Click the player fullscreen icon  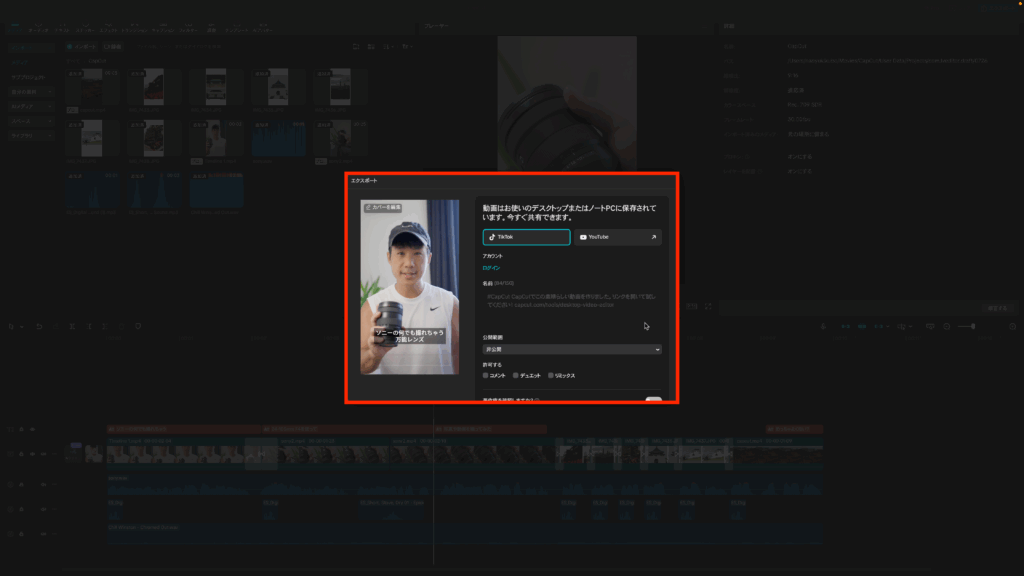708,306
